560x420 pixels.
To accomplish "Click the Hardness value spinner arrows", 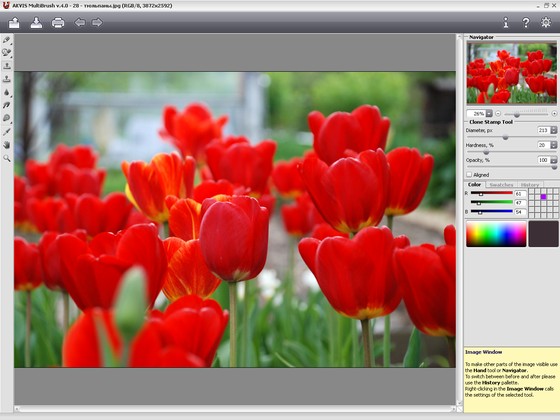I will (554, 145).
